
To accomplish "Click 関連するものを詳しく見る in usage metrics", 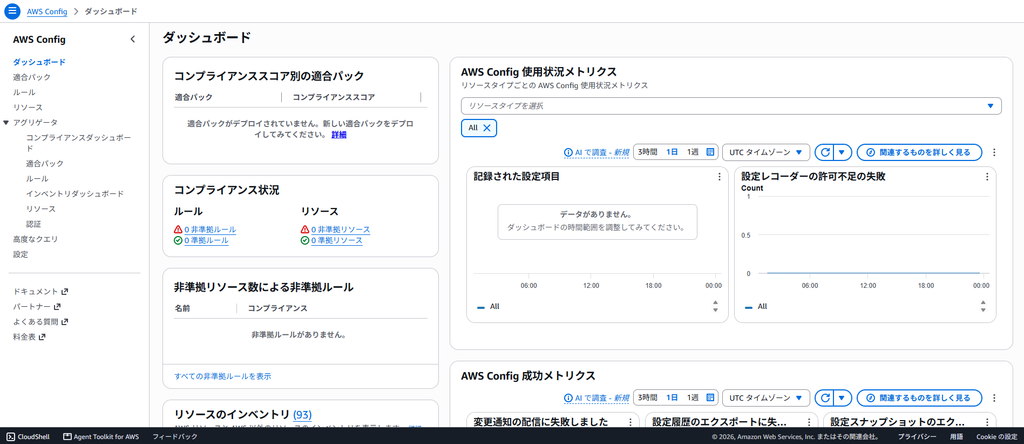I will pyautogui.click(x=920, y=152).
